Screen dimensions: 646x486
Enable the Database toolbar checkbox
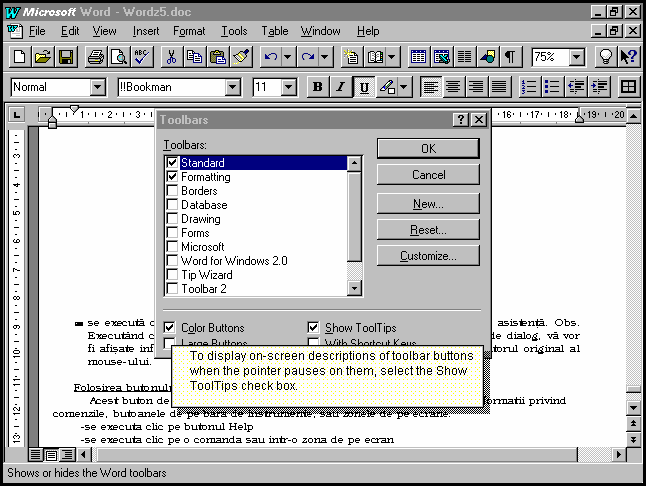pos(172,204)
